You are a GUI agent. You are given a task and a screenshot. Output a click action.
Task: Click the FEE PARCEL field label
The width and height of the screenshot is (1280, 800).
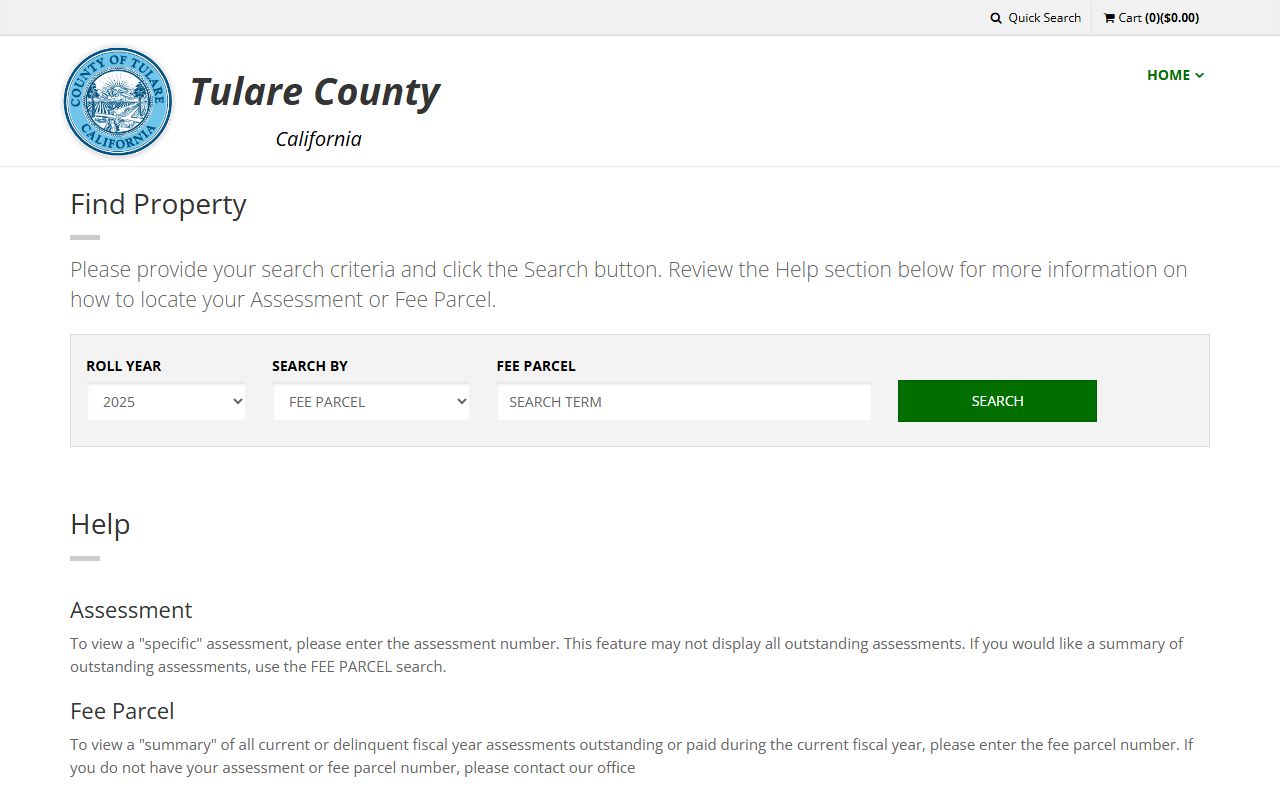coord(536,366)
